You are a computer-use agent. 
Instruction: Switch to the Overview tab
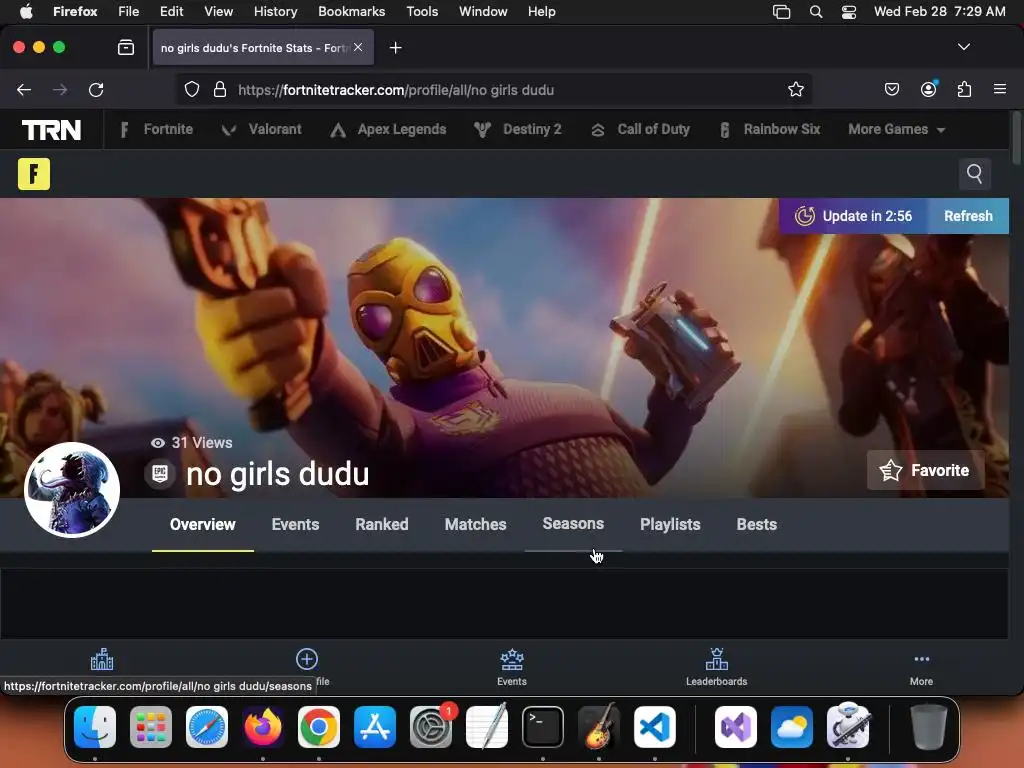tap(202, 524)
